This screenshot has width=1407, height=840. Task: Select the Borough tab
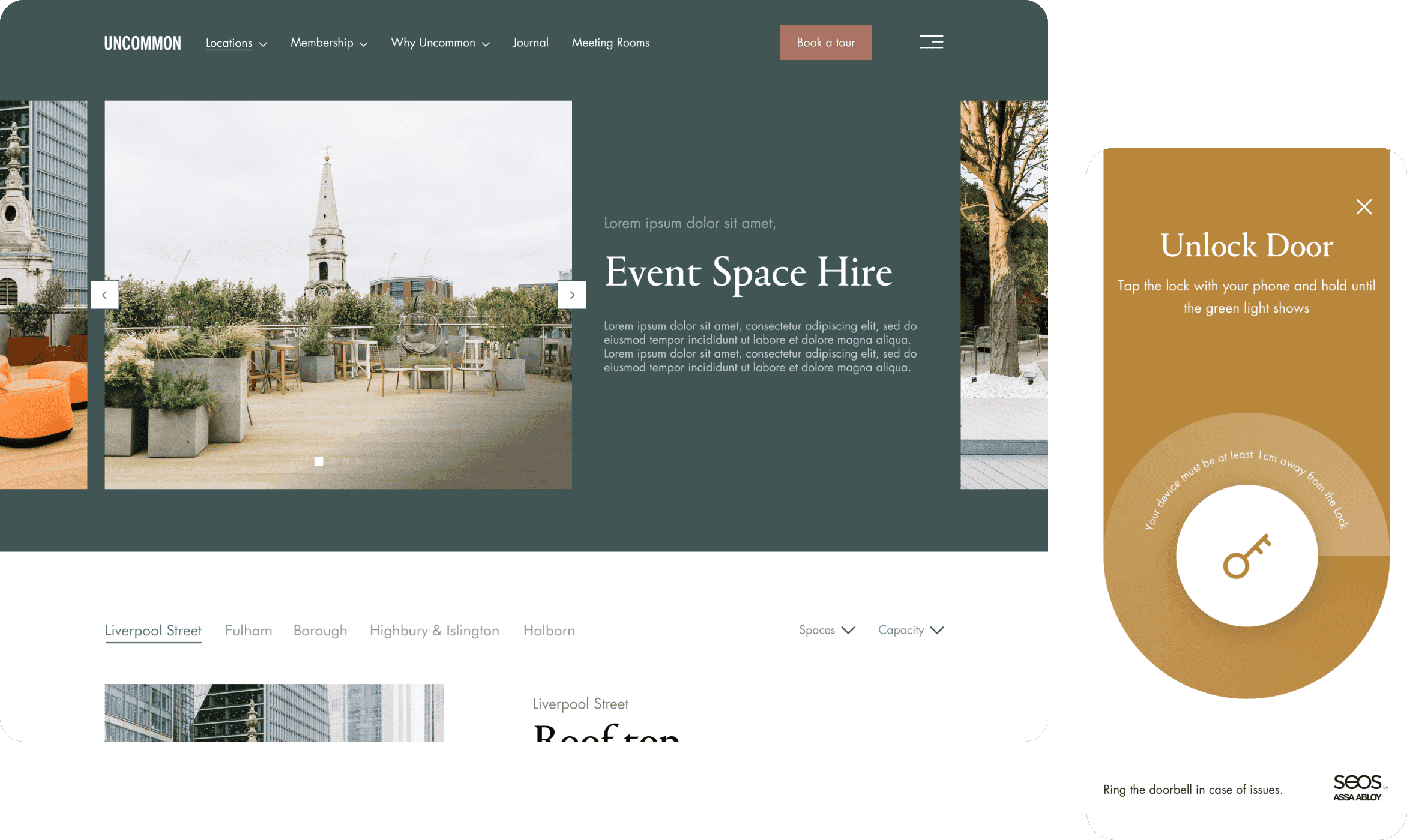(x=320, y=631)
